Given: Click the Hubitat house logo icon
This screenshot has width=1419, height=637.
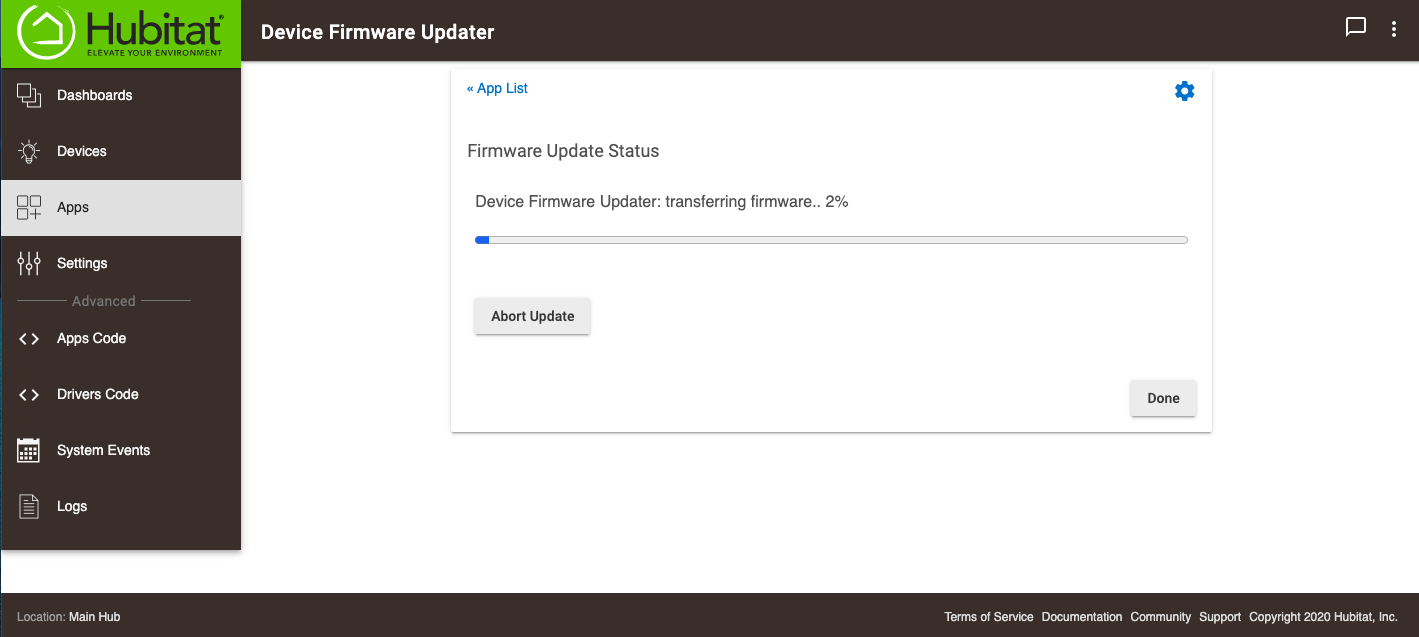Looking at the screenshot, I should 47,32.
